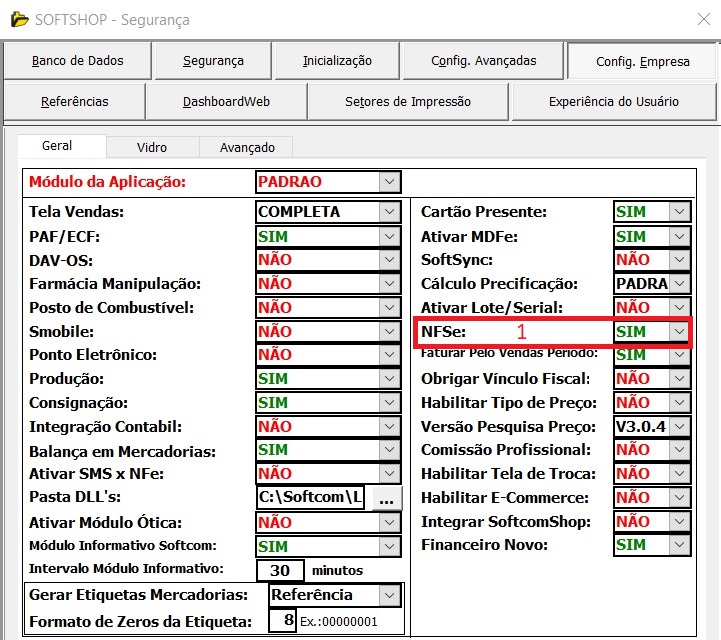
Task: Browse Pasta DLL's folder with ellipsis button
Action: point(386,498)
